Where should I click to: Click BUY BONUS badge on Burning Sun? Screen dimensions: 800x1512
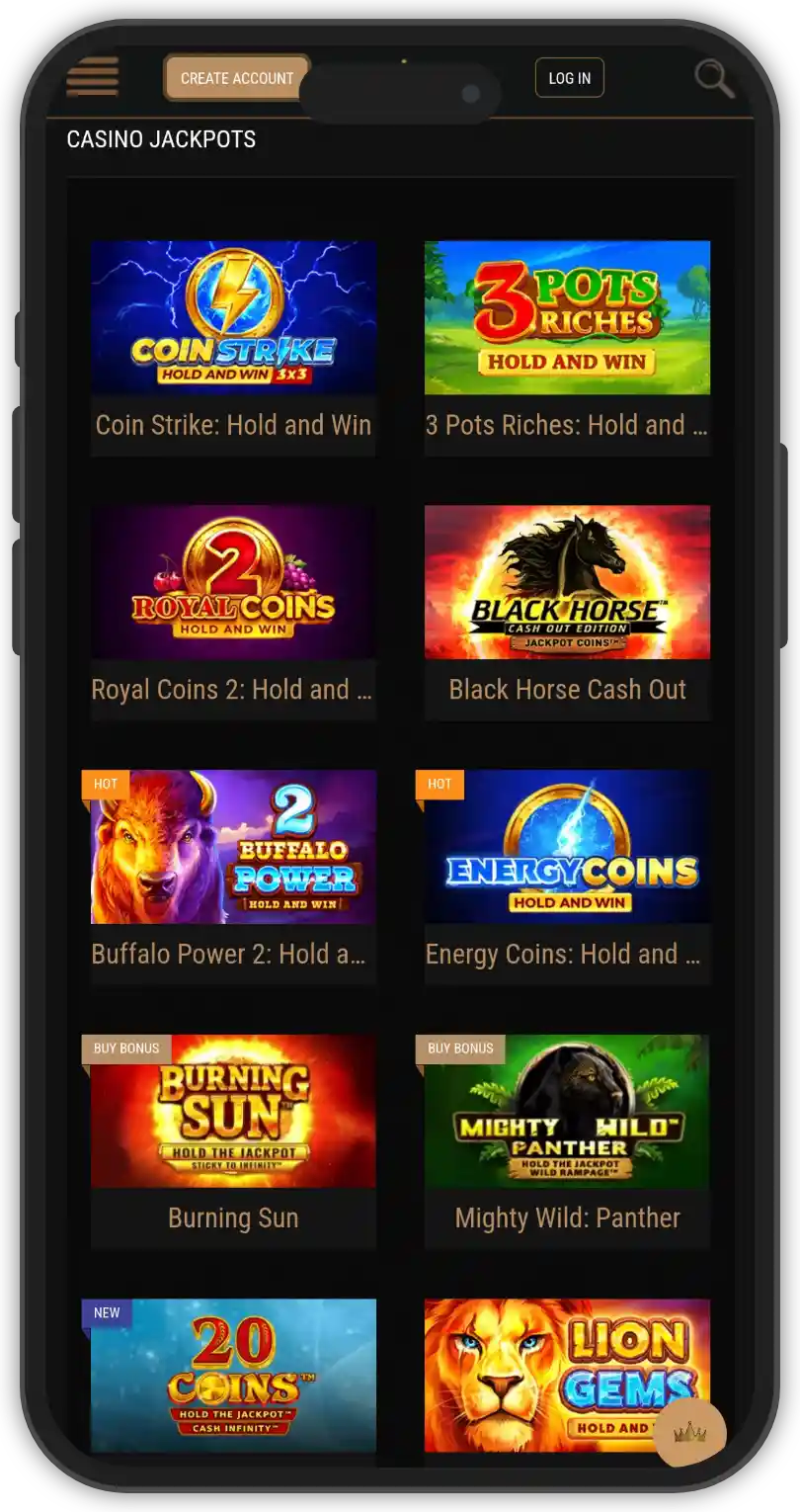pos(126,1049)
